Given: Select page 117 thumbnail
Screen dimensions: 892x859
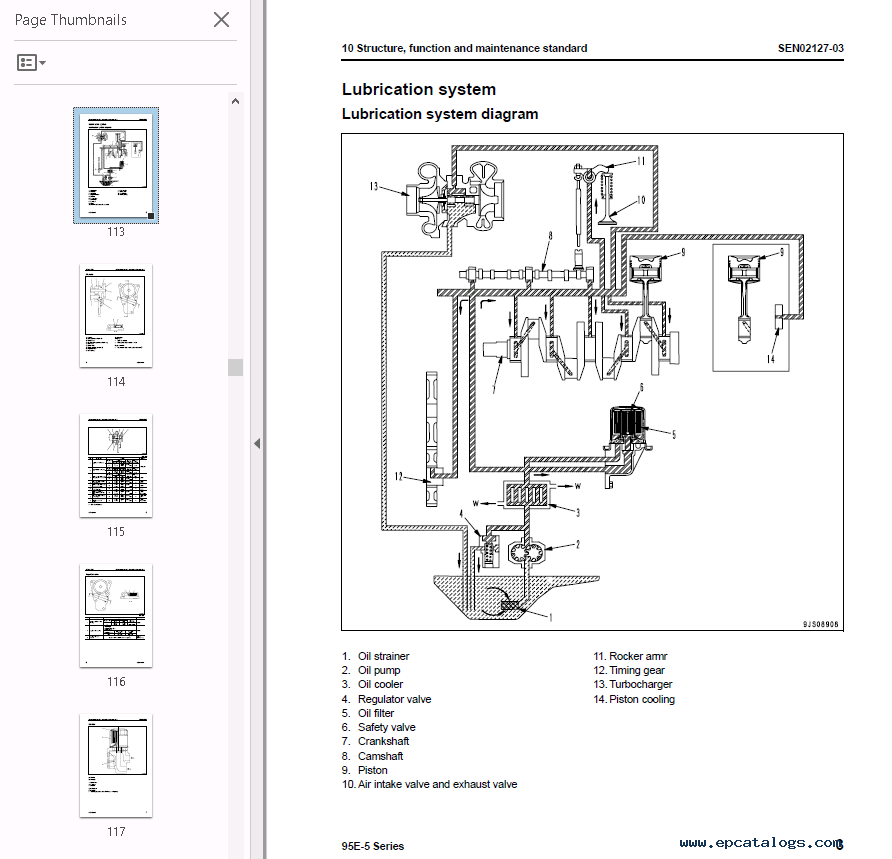Looking at the screenshot, I should pos(116,765).
